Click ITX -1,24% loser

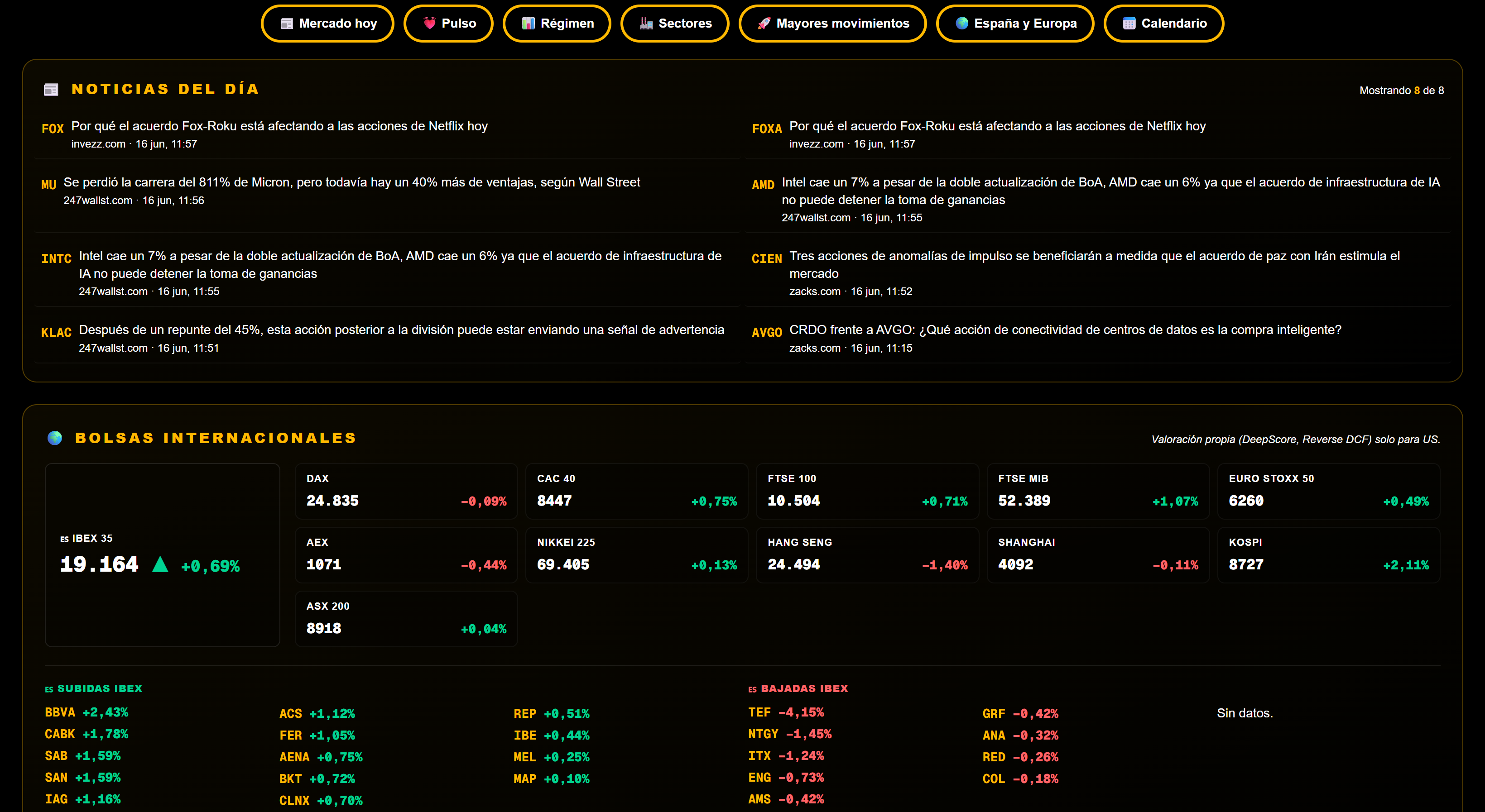[x=786, y=756]
